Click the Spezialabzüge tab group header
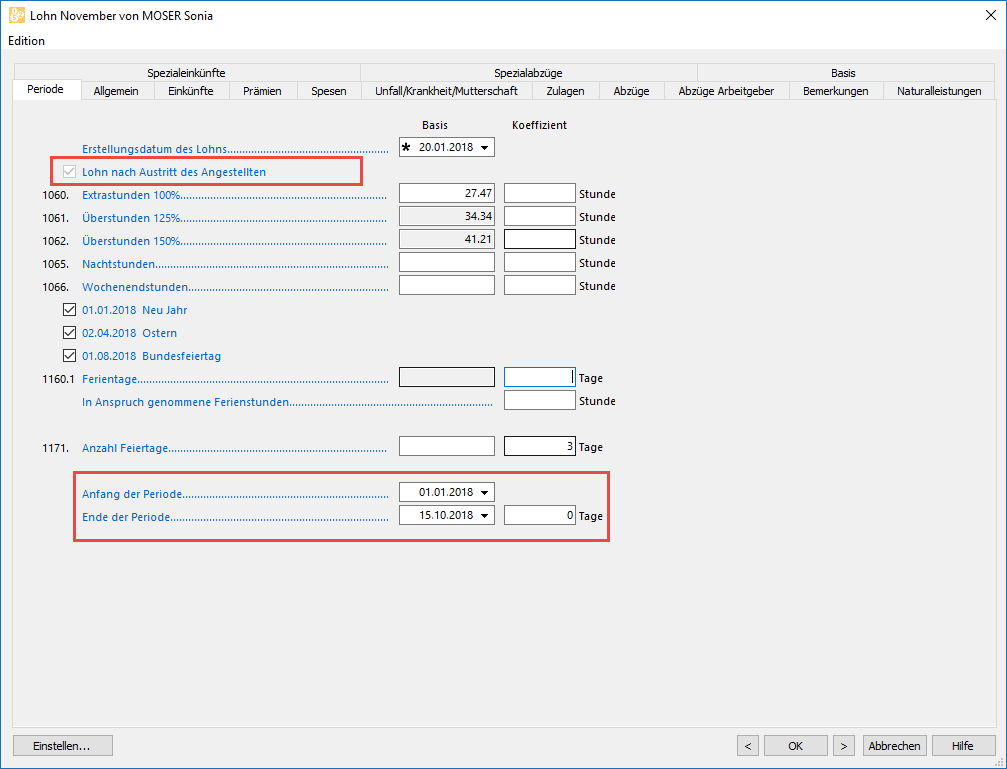The image size is (1007, 769). 529,73
